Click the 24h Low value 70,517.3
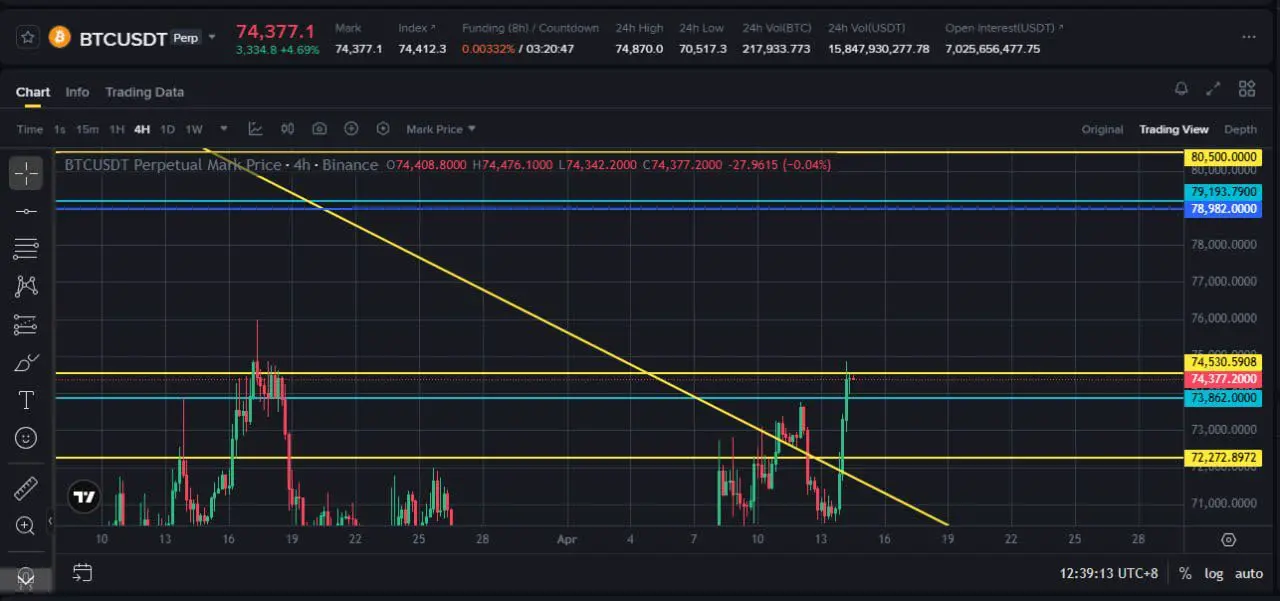Screen dimensions: 1280x601 coord(703,49)
